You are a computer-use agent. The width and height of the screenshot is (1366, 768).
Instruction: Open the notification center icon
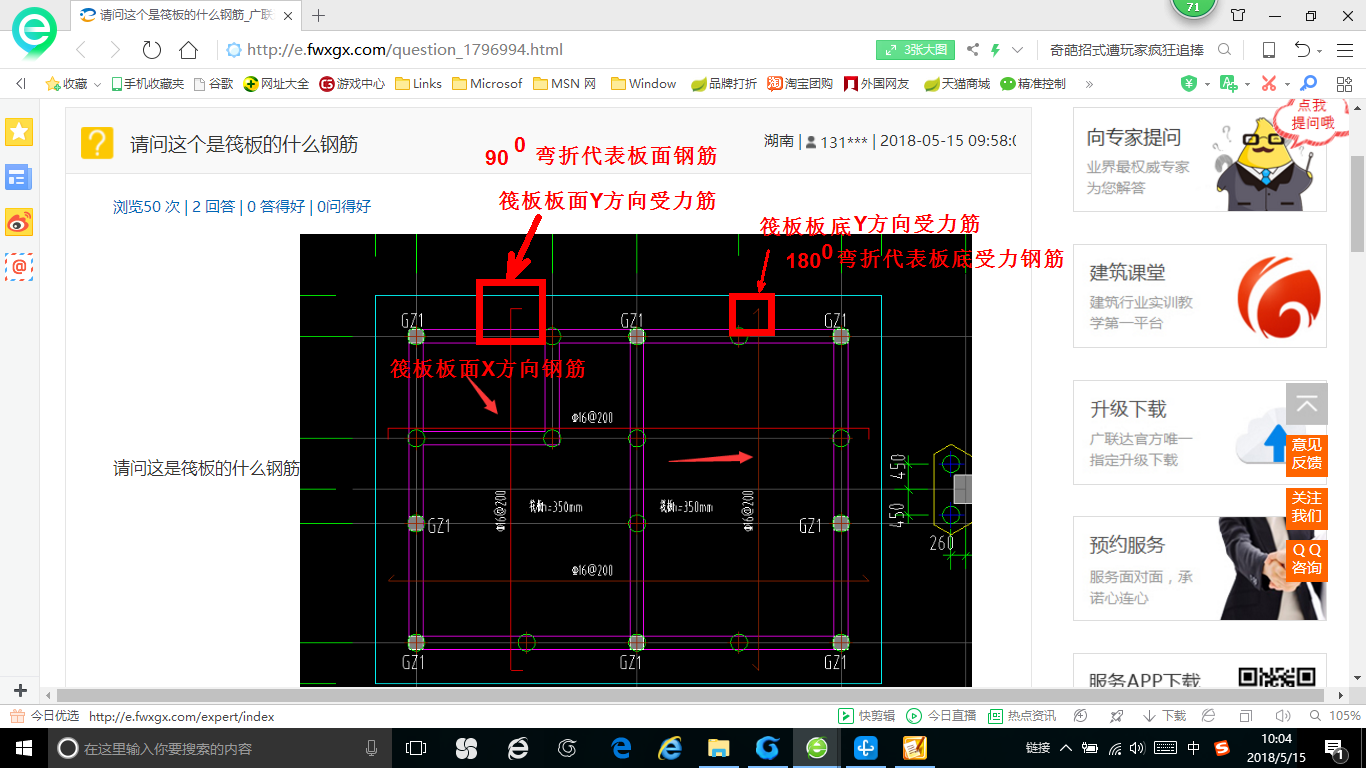coord(1333,748)
